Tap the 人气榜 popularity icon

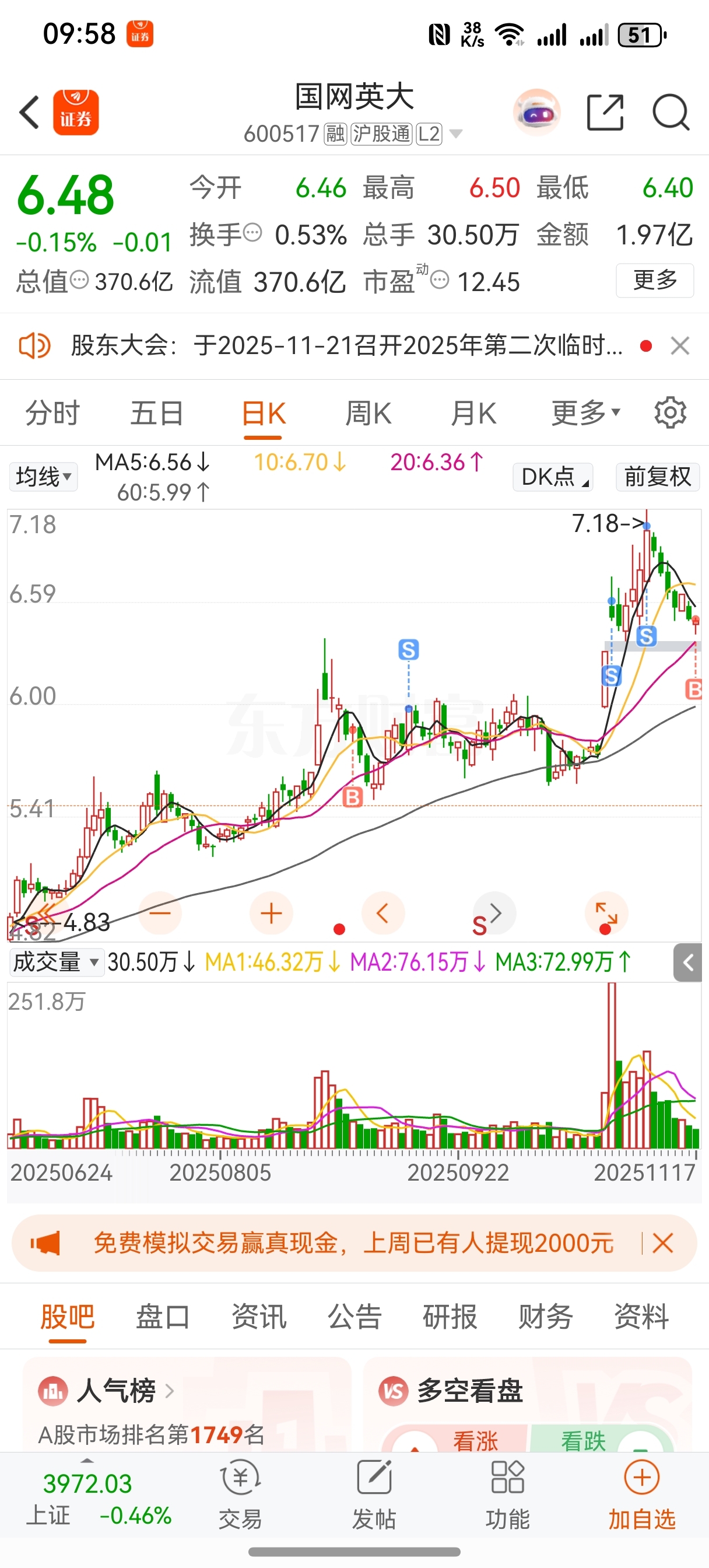click(x=52, y=1391)
